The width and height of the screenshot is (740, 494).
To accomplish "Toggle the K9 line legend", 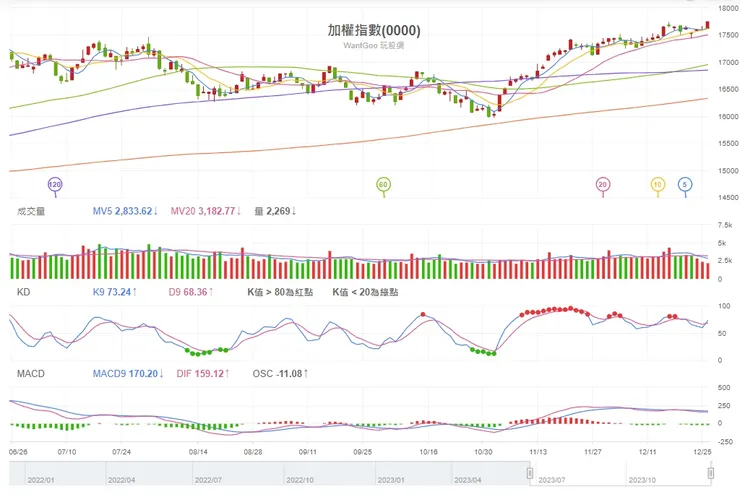I will coord(114,292).
